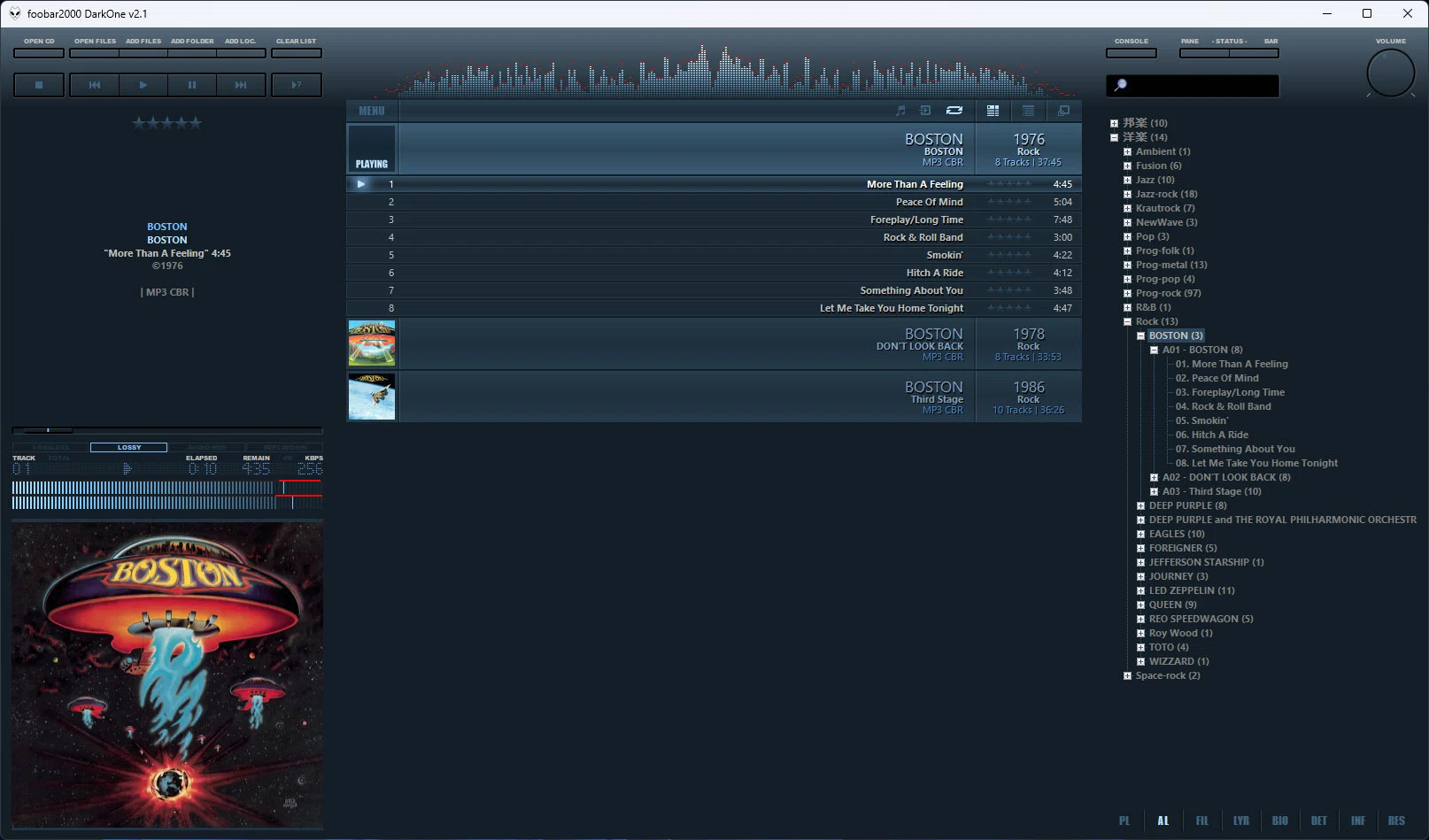Click the OPEN CD button
Screen dimensions: 1429x840
coord(39,53)
